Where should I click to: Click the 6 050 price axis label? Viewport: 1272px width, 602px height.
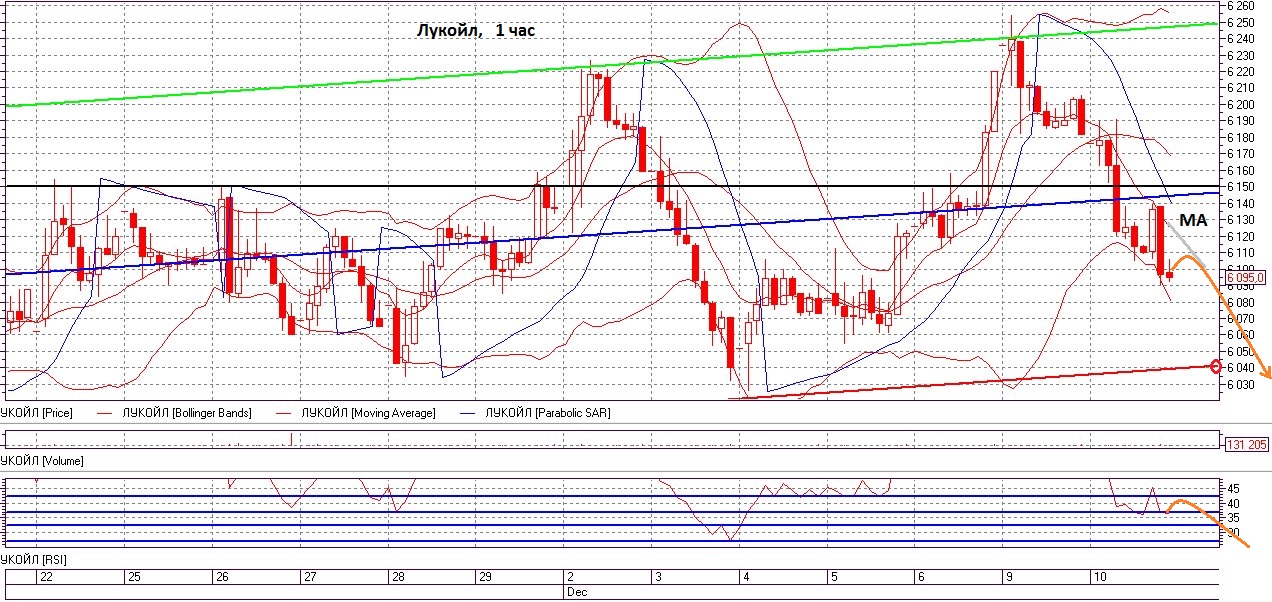[1241, 351]
